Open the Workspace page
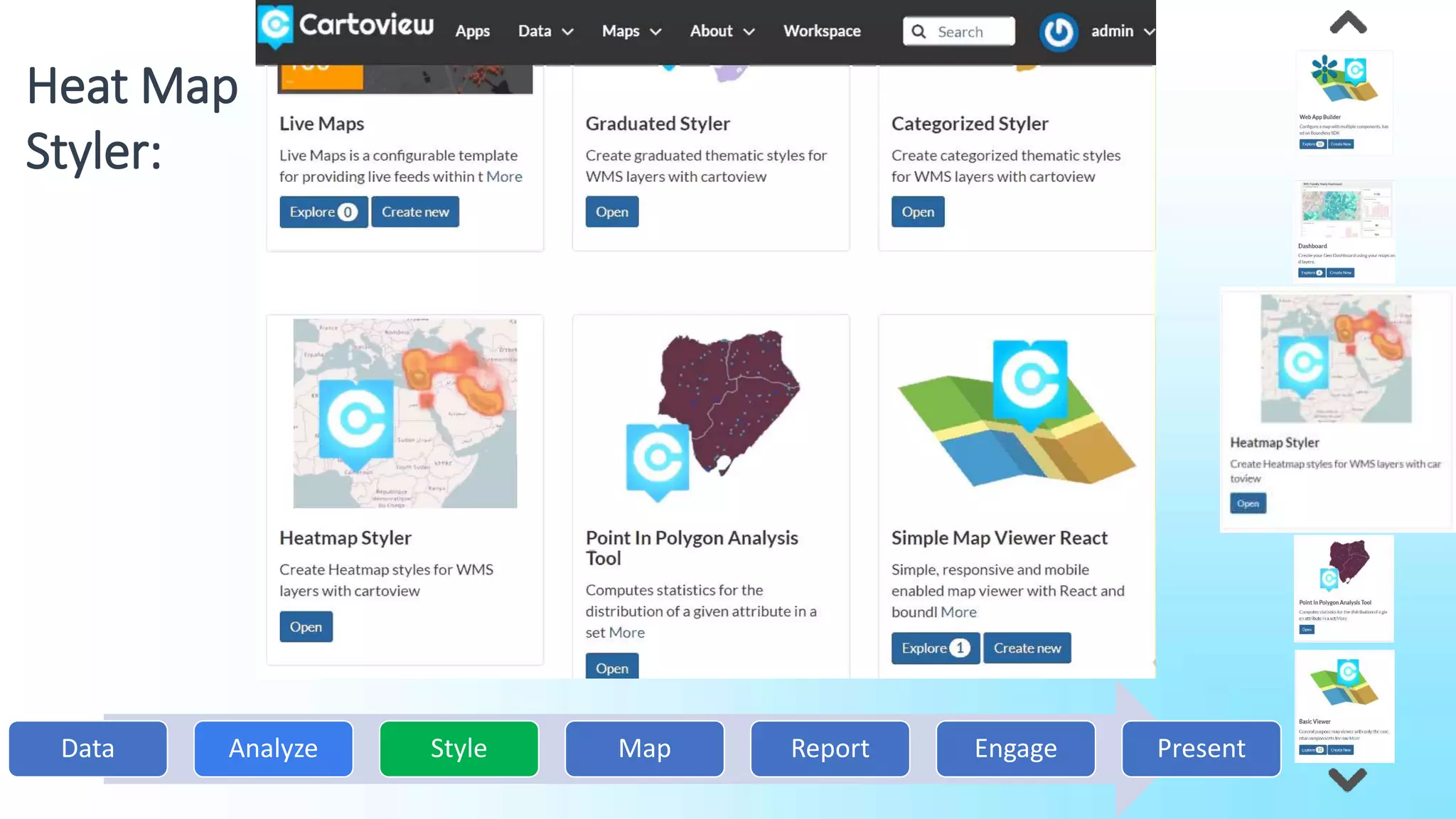The image size is (1456, 819). coord(822,31)
